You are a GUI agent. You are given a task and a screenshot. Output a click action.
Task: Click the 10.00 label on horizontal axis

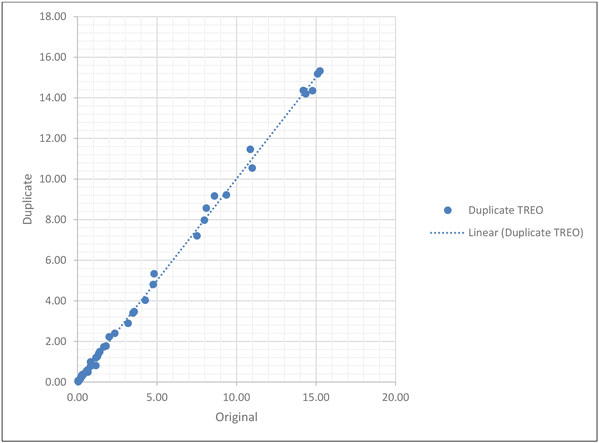236,397
